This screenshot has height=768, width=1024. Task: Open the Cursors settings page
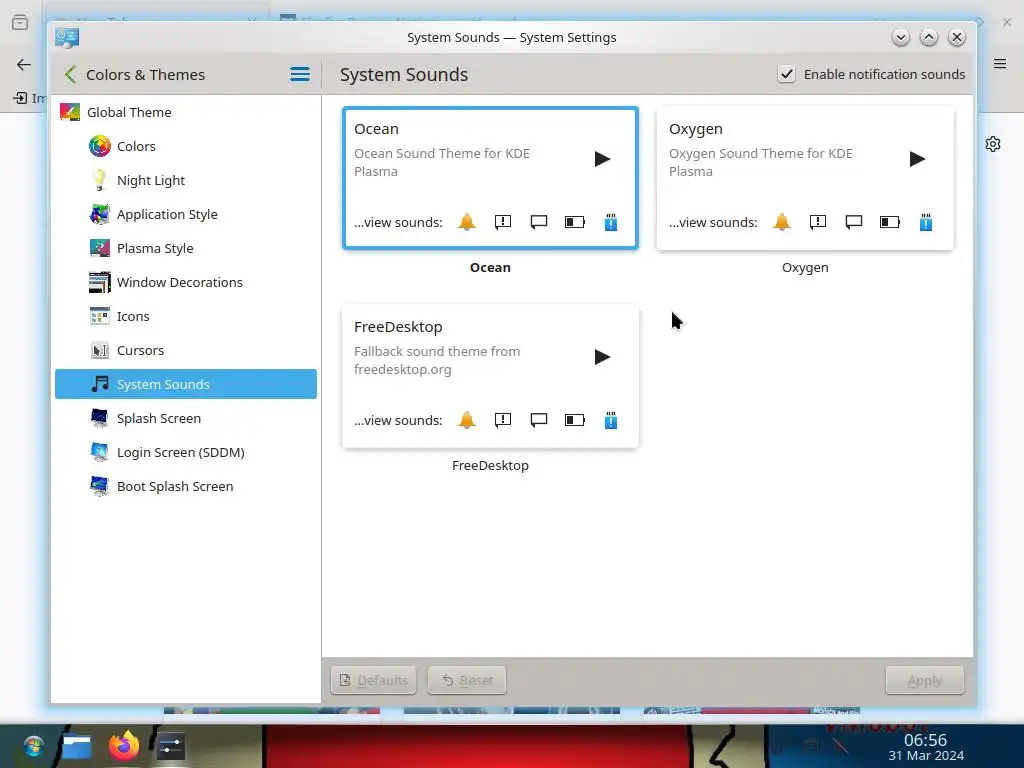[185, 350]
